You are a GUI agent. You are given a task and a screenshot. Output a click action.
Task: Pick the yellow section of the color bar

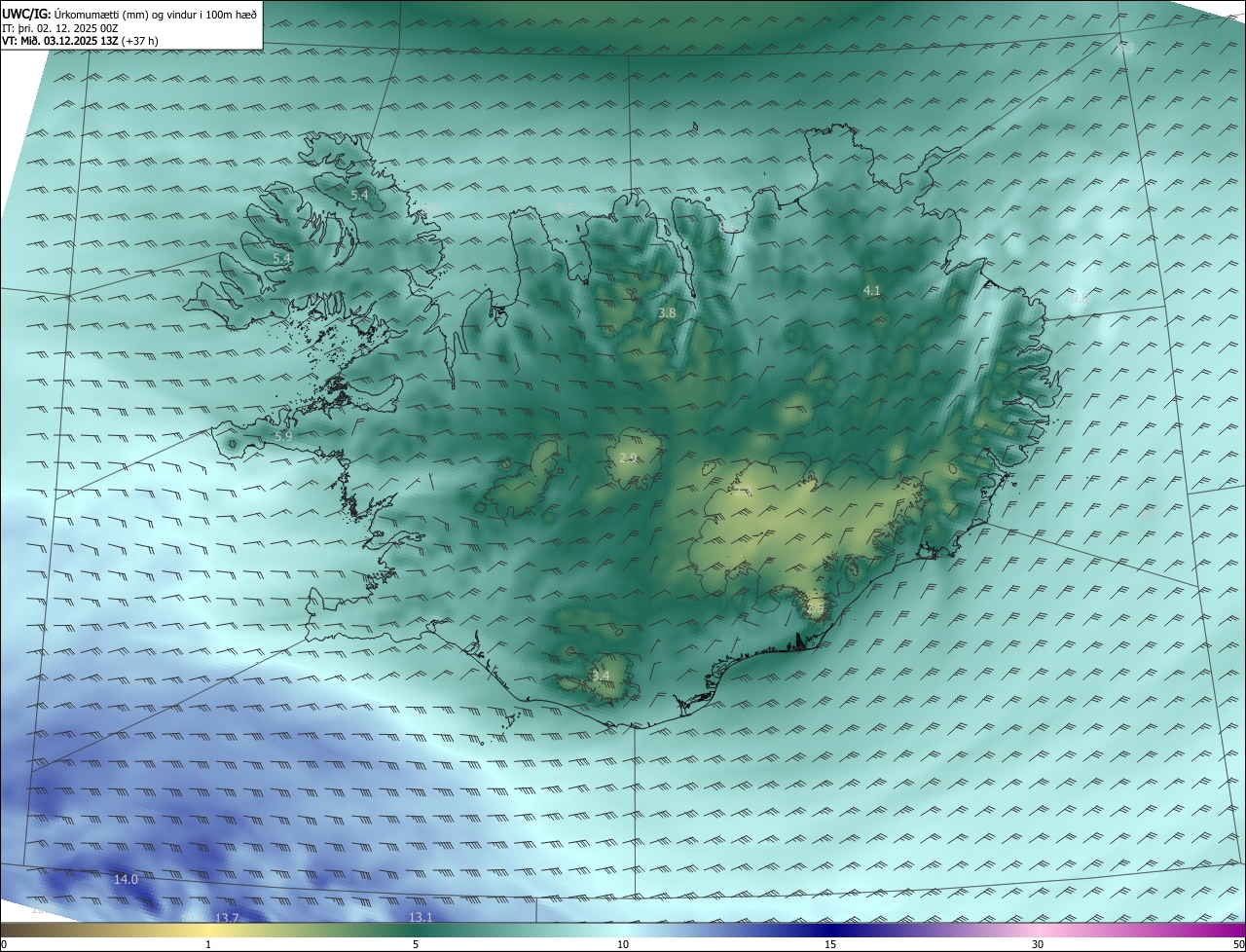(208, 931)
